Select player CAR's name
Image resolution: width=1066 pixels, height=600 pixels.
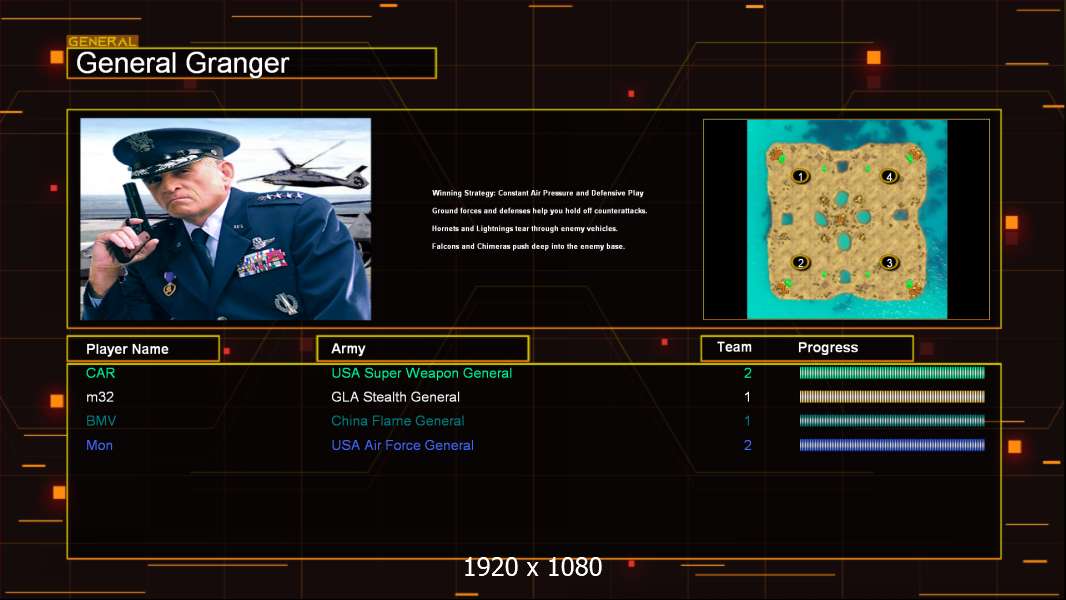(x=101, y=373)
